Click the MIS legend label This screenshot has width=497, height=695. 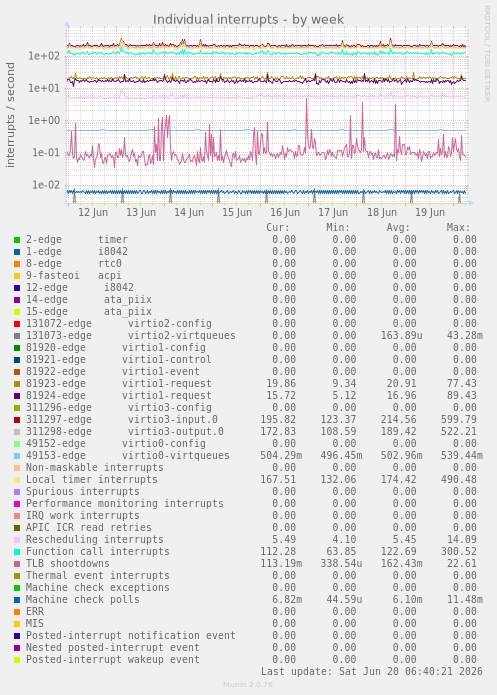35,624
